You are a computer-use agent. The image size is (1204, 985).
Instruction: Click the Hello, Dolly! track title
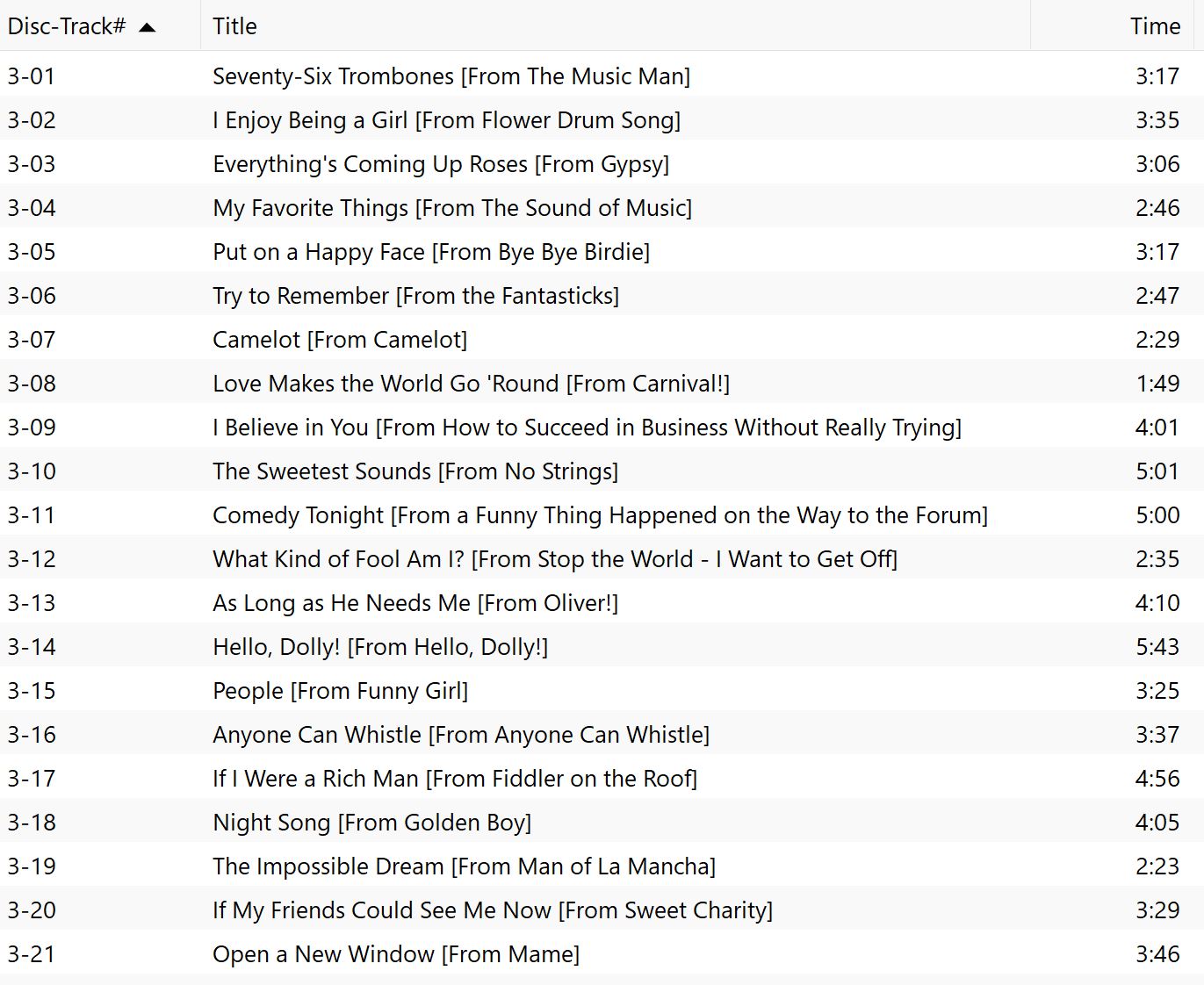(x=379, y=647)
